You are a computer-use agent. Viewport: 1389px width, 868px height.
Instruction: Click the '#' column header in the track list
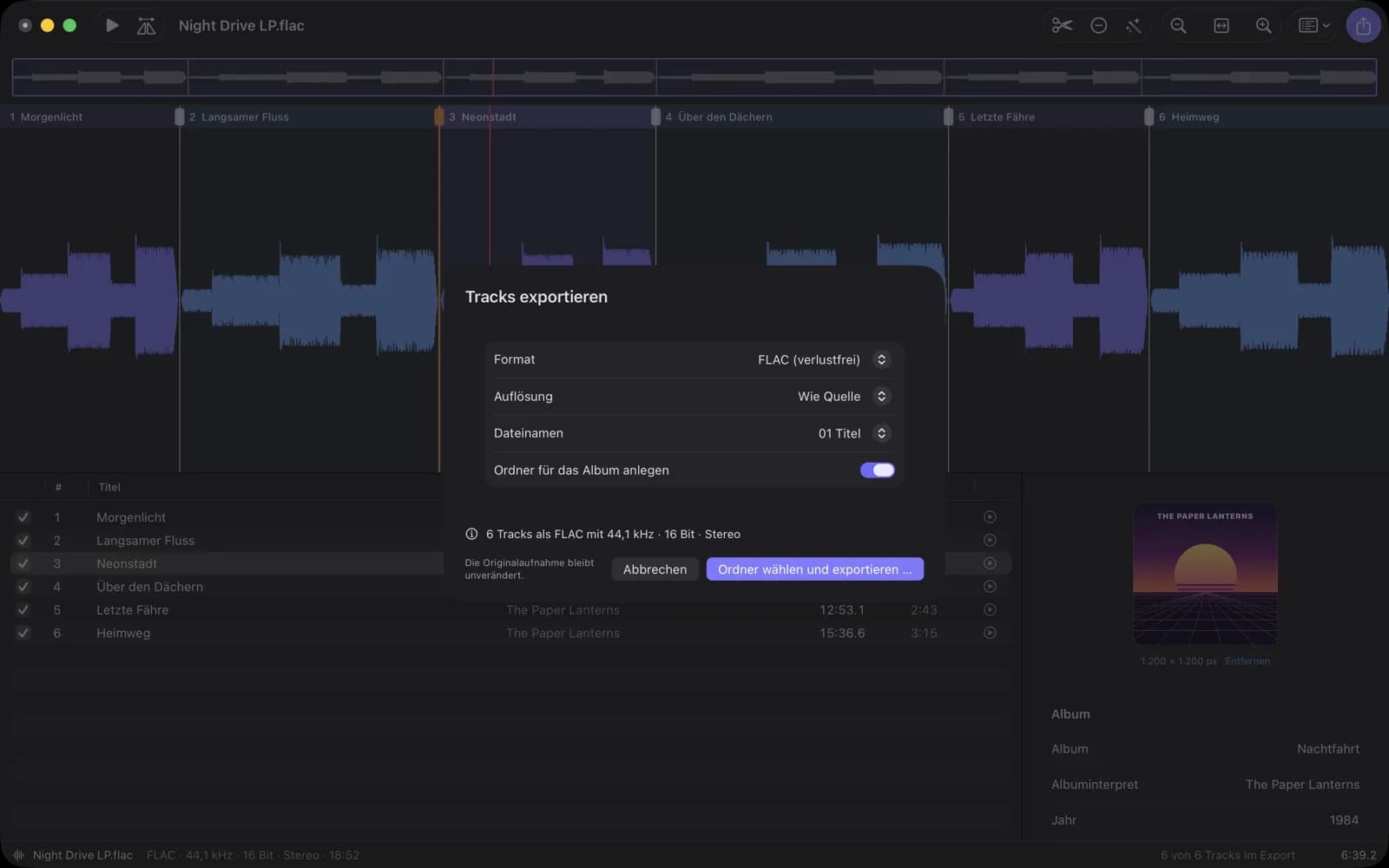pos(58,487)
